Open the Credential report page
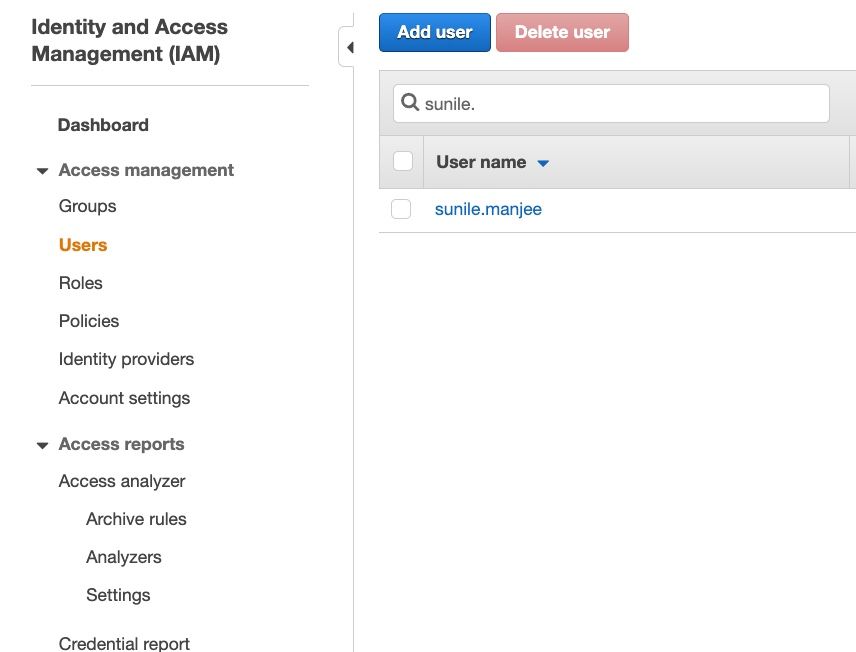 [124, 643]
